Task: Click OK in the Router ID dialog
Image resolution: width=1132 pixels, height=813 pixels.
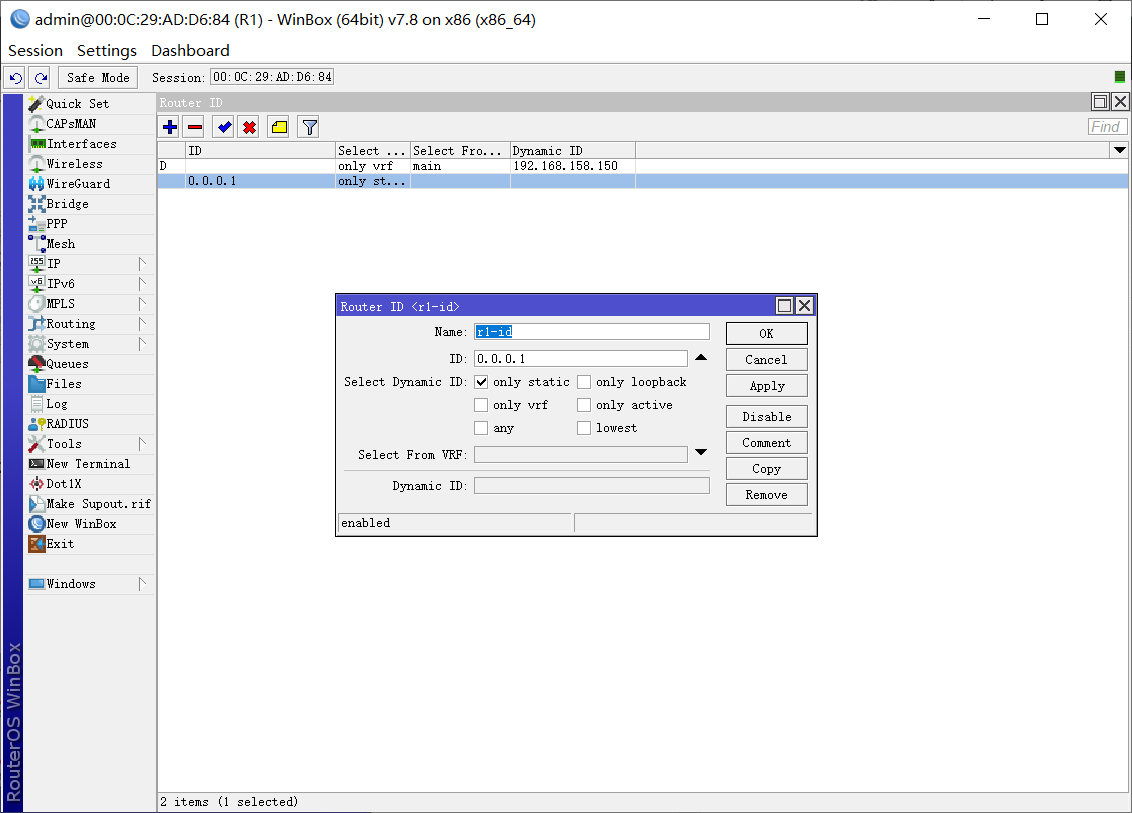Action: point(766,334)
